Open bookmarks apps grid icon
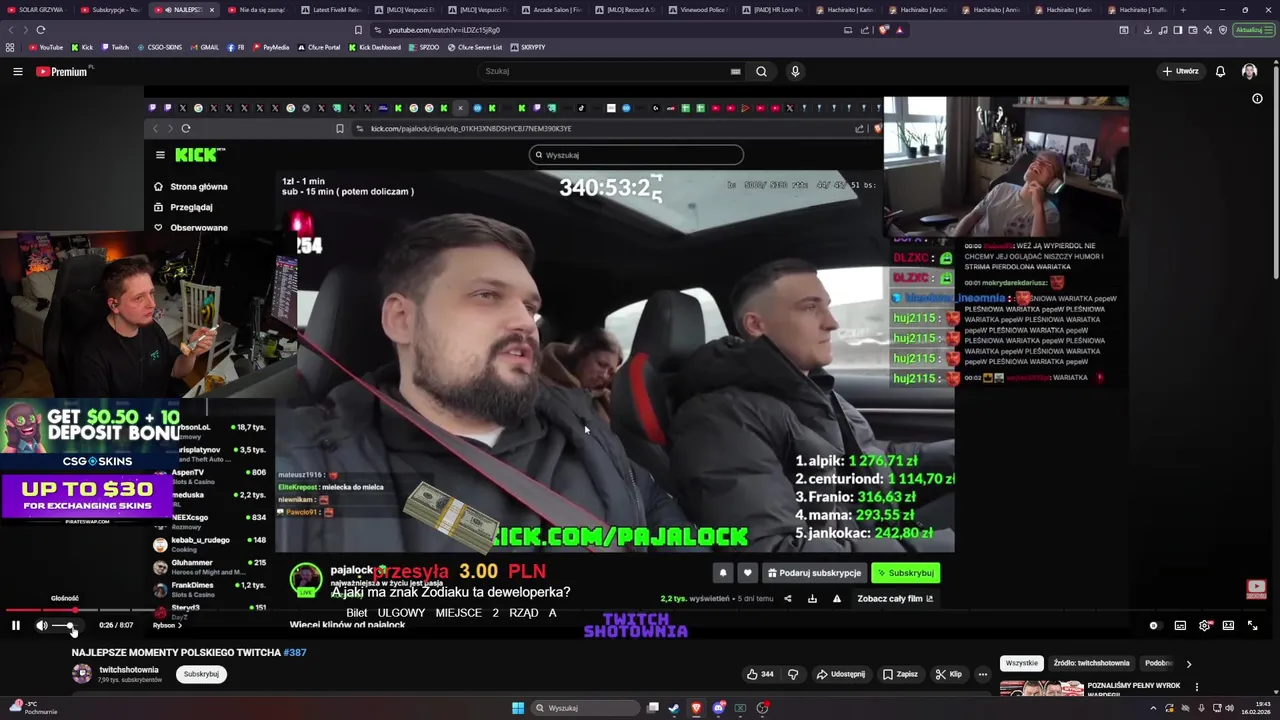 (10, 47)
